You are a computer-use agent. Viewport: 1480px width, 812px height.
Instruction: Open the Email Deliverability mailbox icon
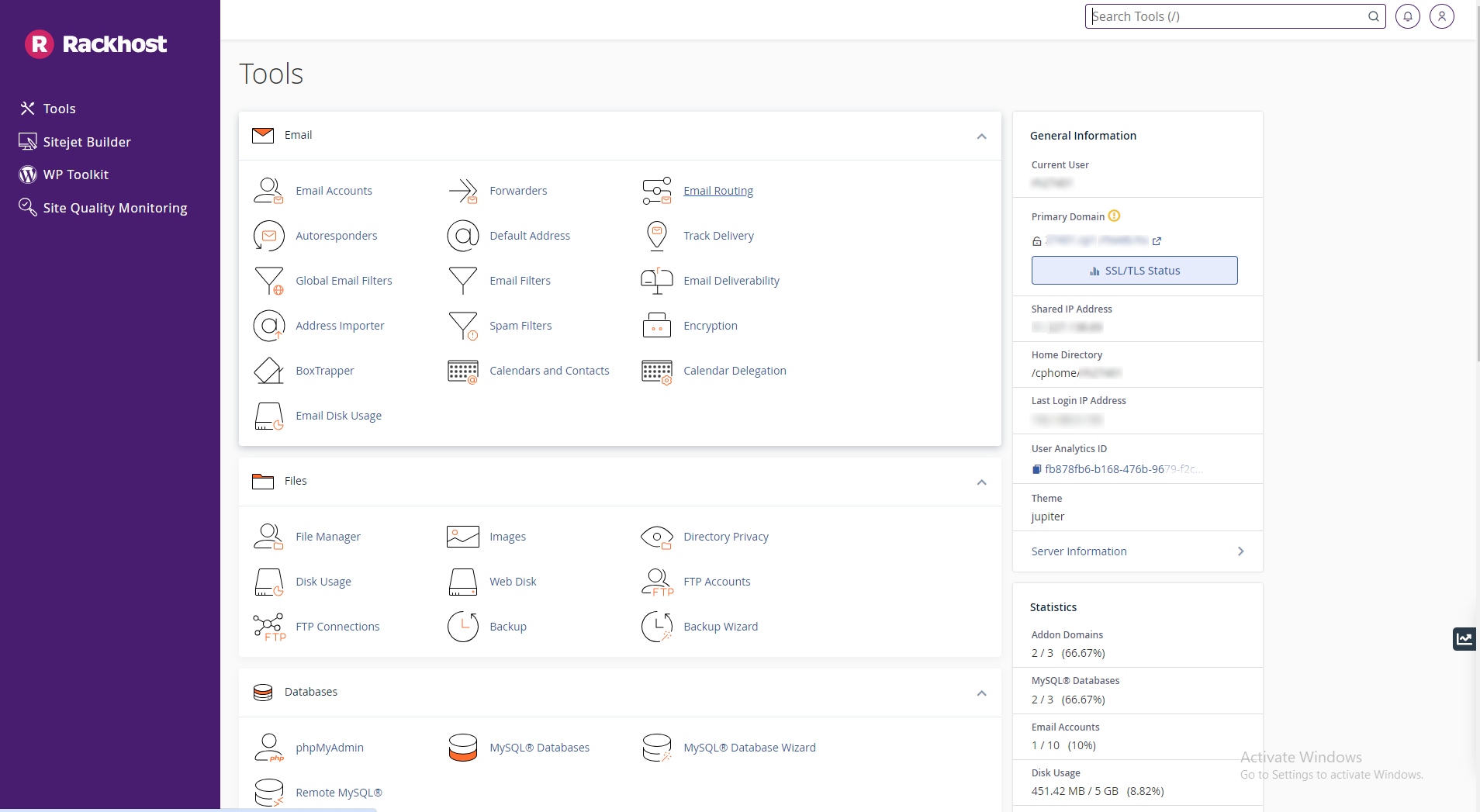657,281
